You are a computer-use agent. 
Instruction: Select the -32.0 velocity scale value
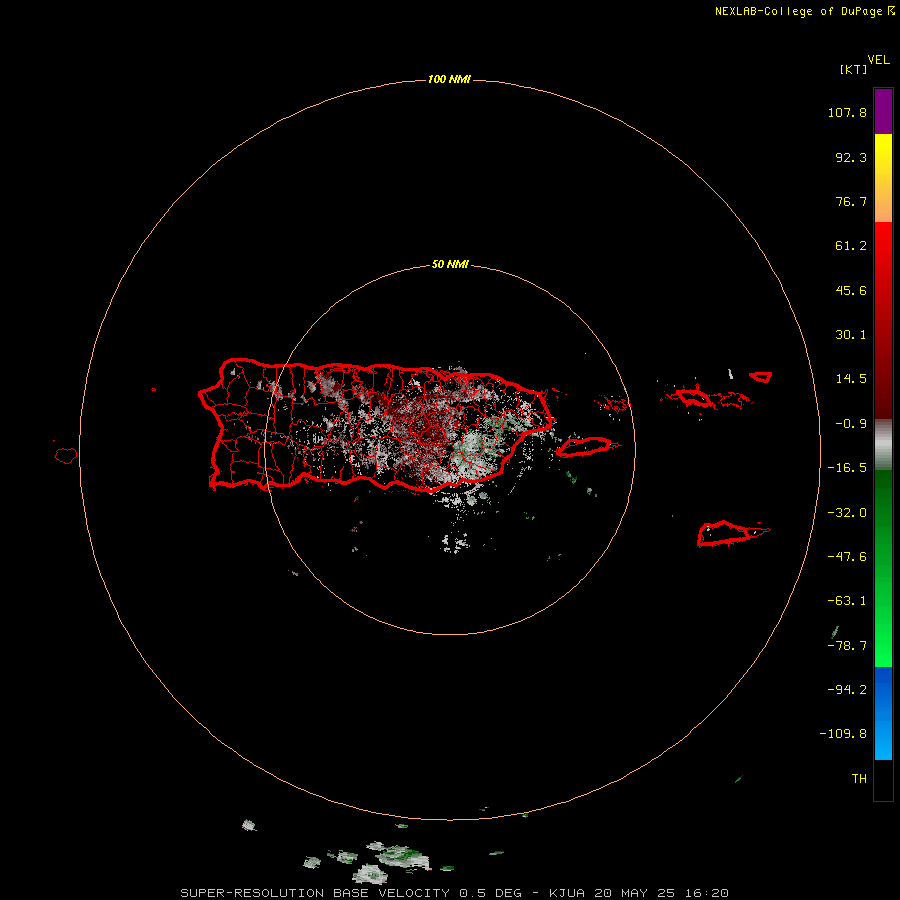click(847, 513)
